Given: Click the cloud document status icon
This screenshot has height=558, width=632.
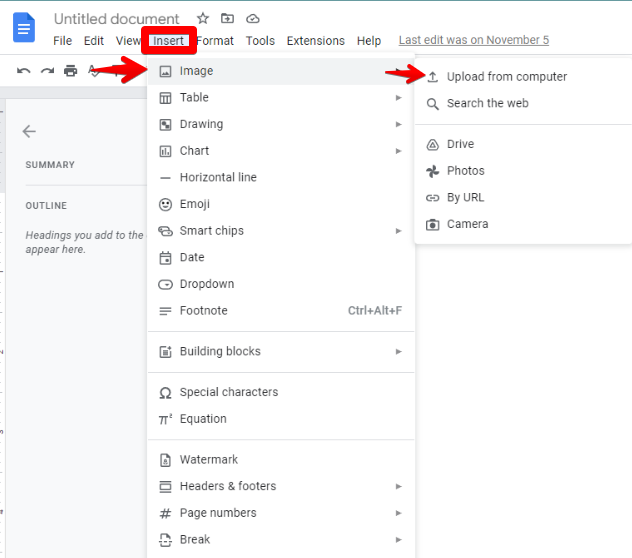Looking at the screenshot, I should tap(253, 19).
